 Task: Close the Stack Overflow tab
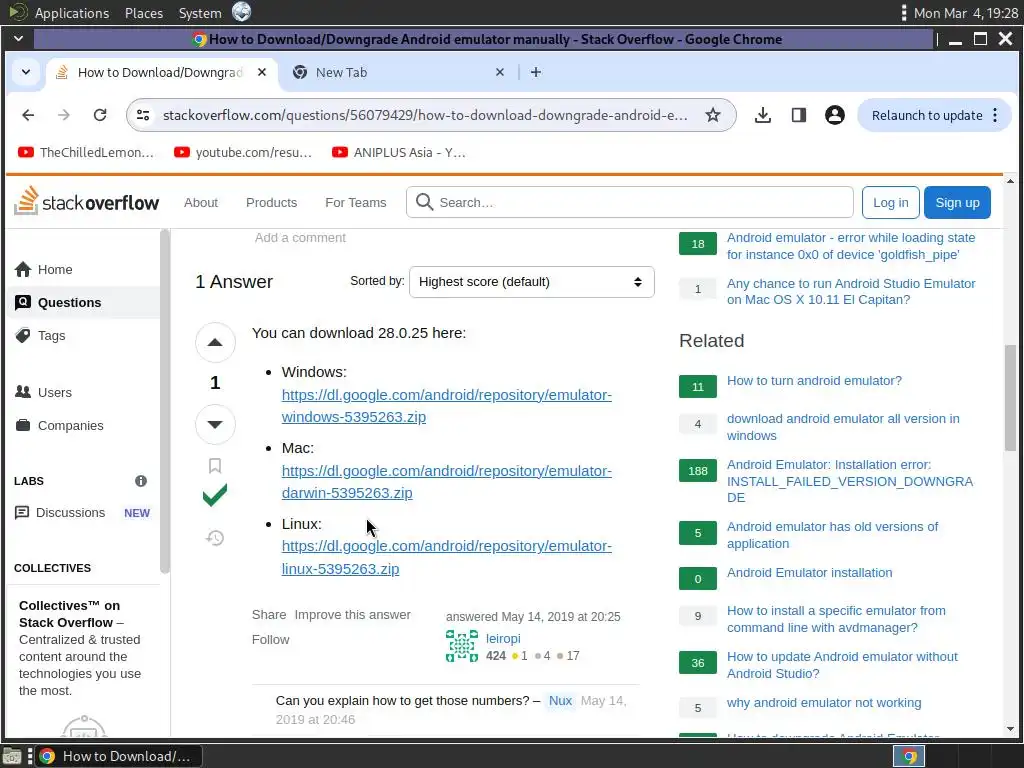pyautogui.click(x=262, y=72)
